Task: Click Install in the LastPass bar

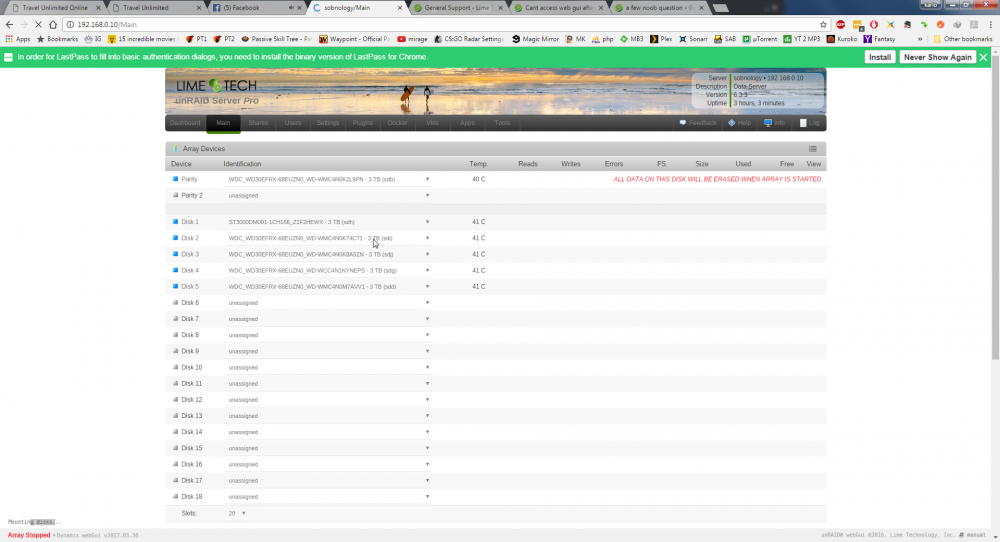Action: [x=879, y=57]
